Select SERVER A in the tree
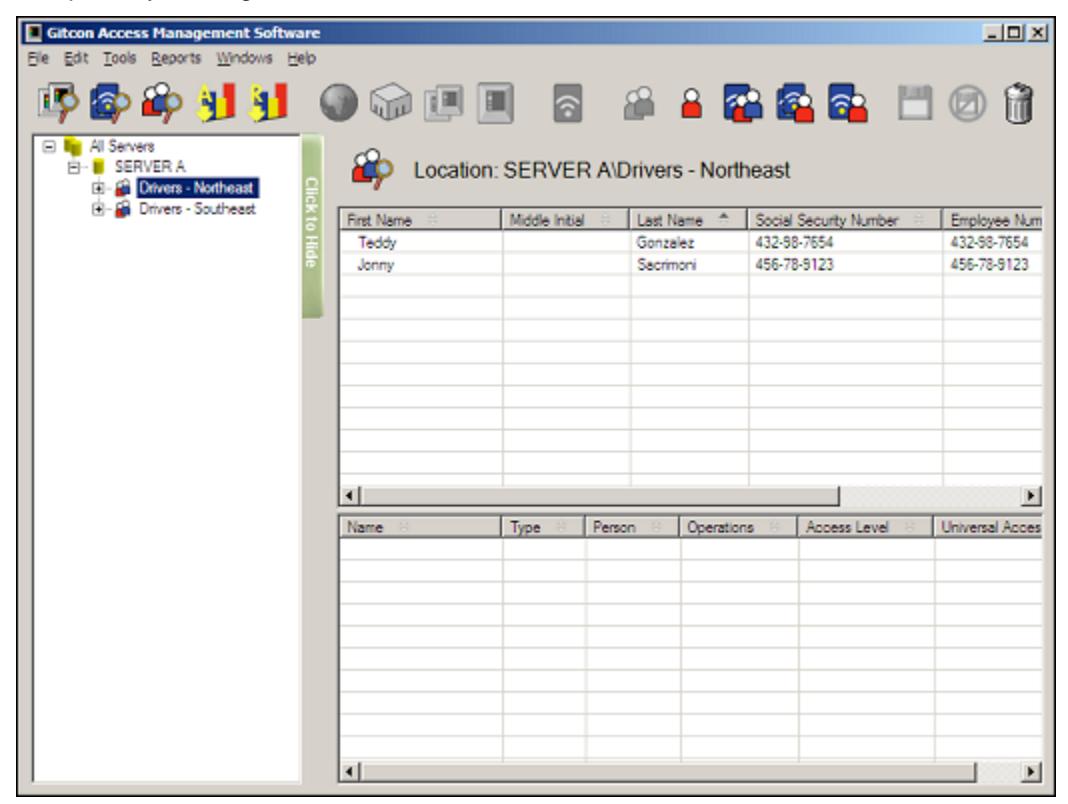 tap(150, 166)
